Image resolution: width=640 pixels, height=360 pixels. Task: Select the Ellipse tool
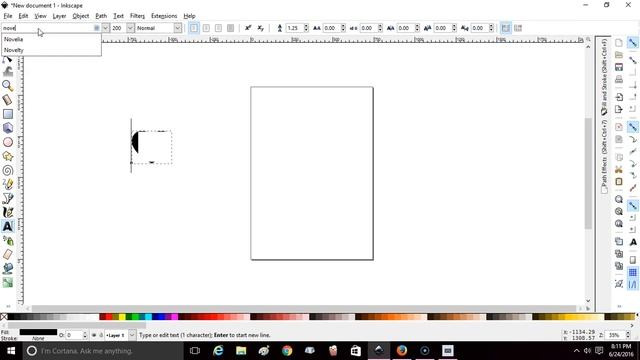click(x=7, y=142)
